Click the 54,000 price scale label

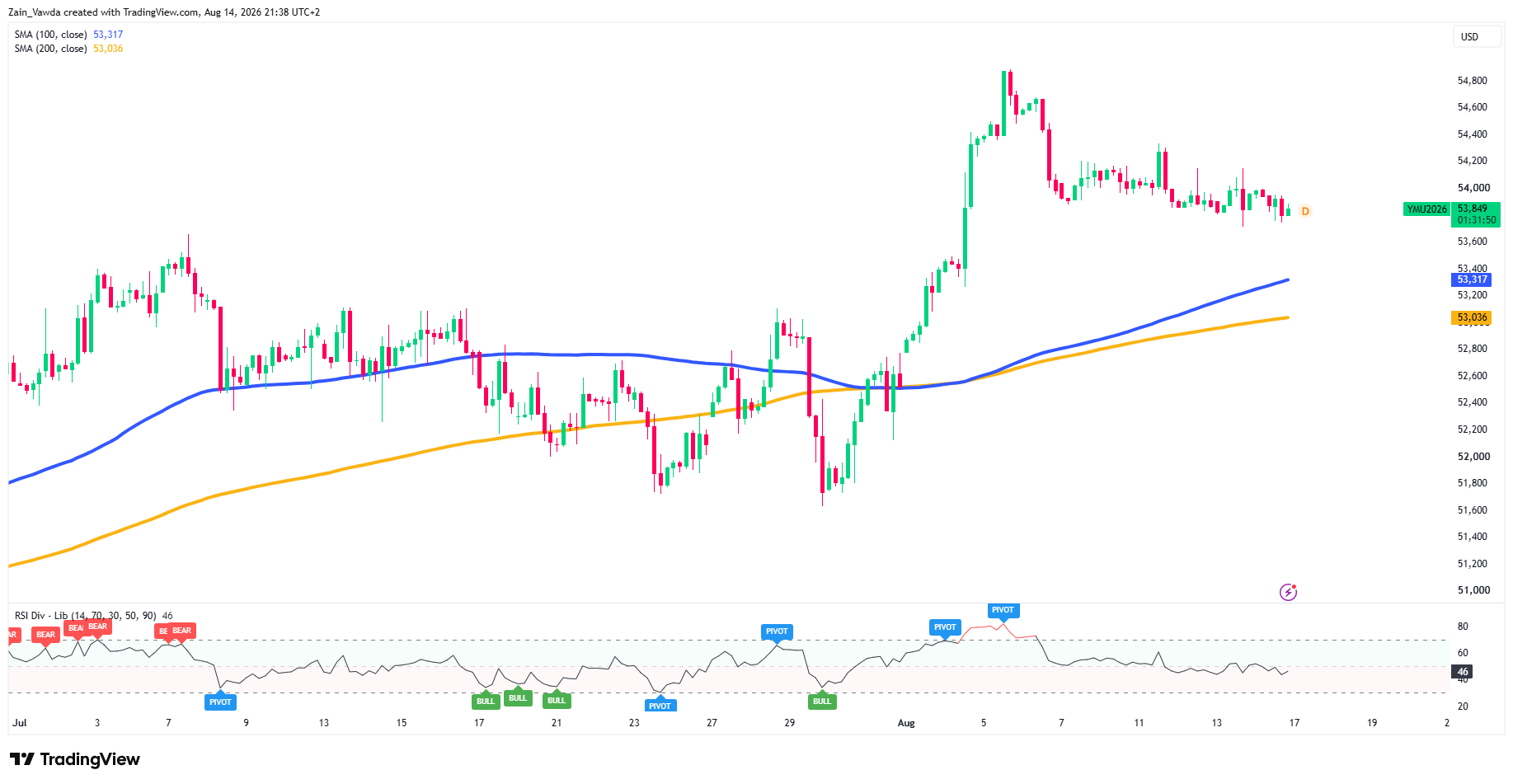point(1473,188)
